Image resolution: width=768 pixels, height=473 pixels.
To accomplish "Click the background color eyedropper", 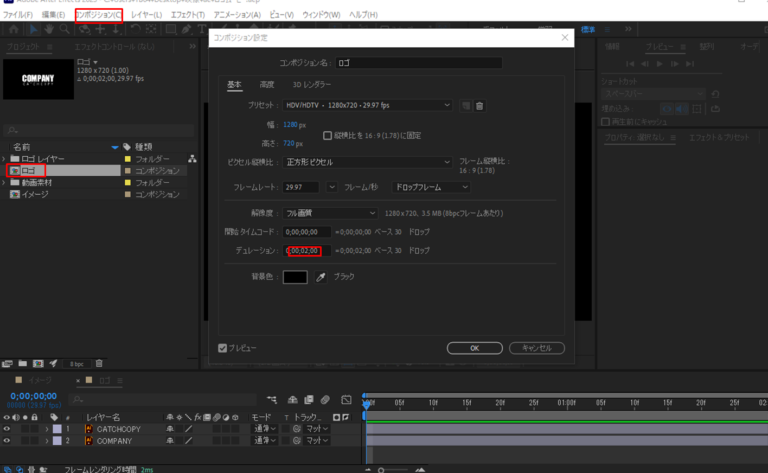I will [321, 276].
